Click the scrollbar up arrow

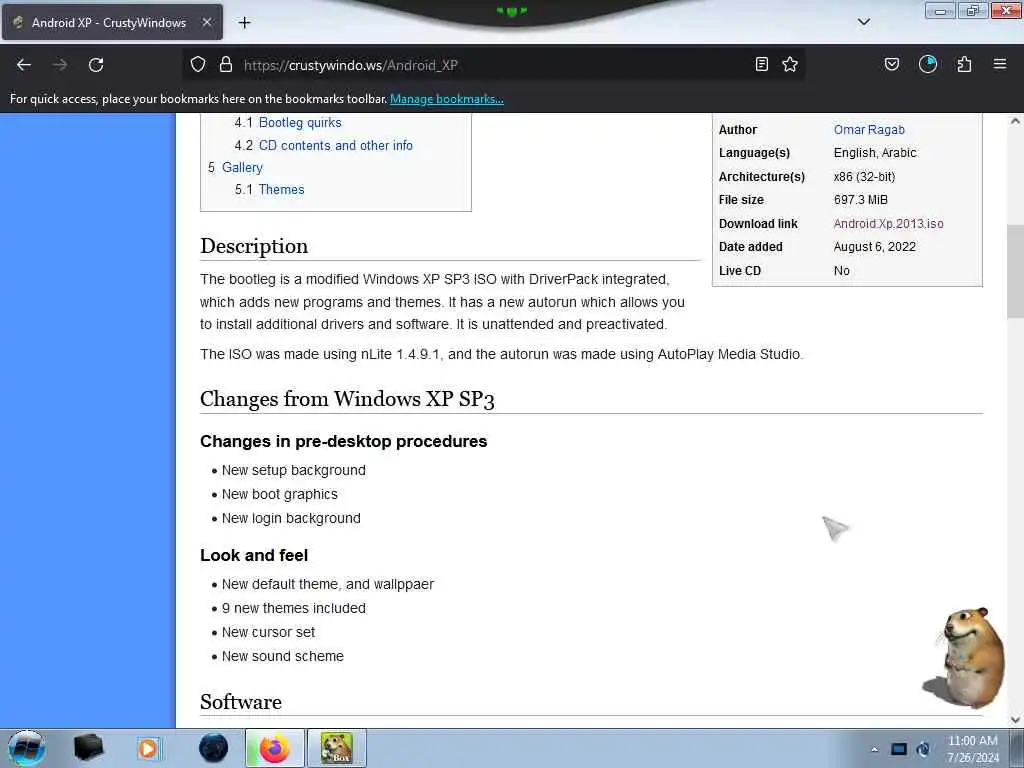coord(1015,121)
